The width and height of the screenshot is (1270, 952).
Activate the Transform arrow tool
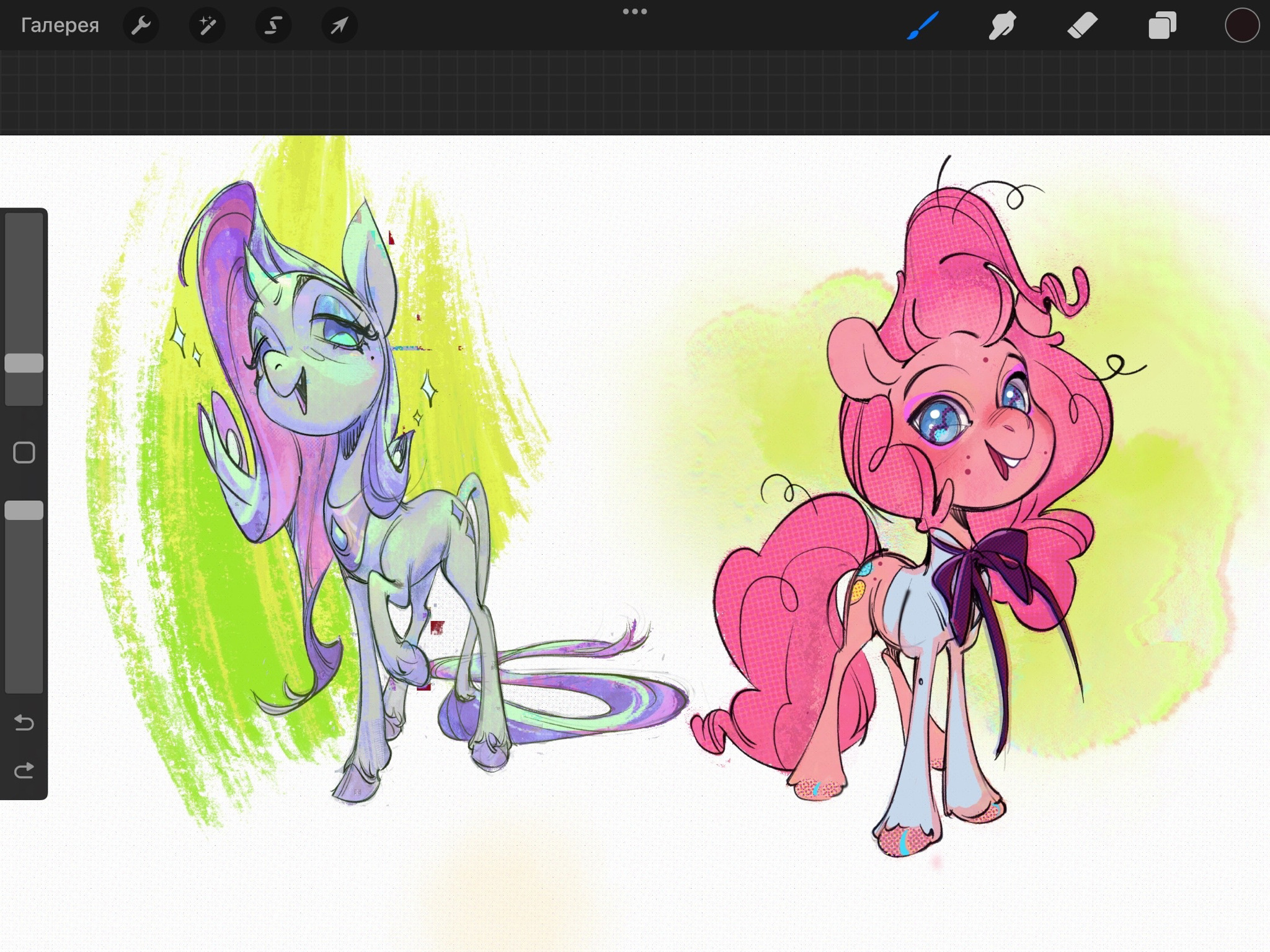(x=339, y=25)
